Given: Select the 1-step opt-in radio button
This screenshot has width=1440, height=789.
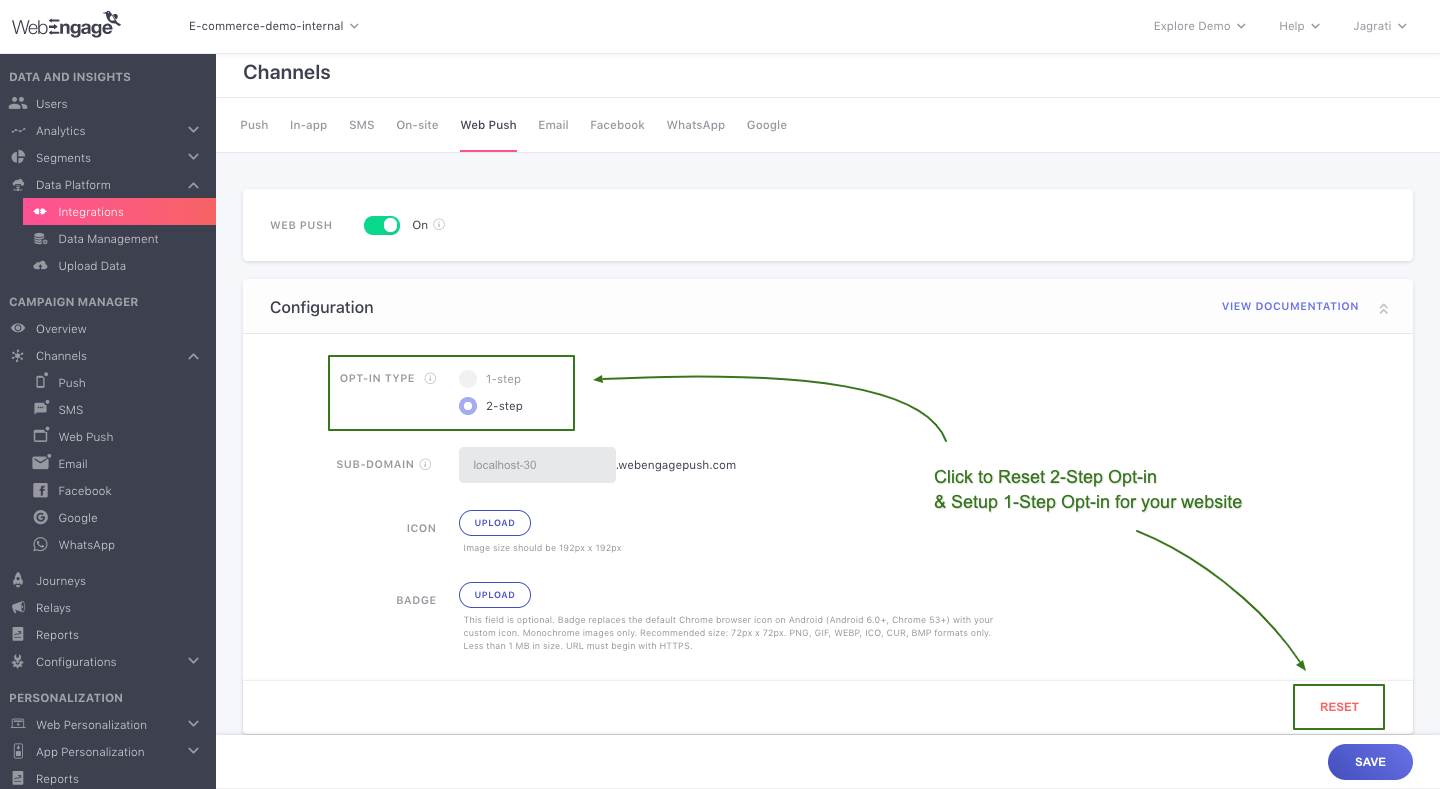Looking at the screenshot, I should pyautogui.click(x=468, y=379).
